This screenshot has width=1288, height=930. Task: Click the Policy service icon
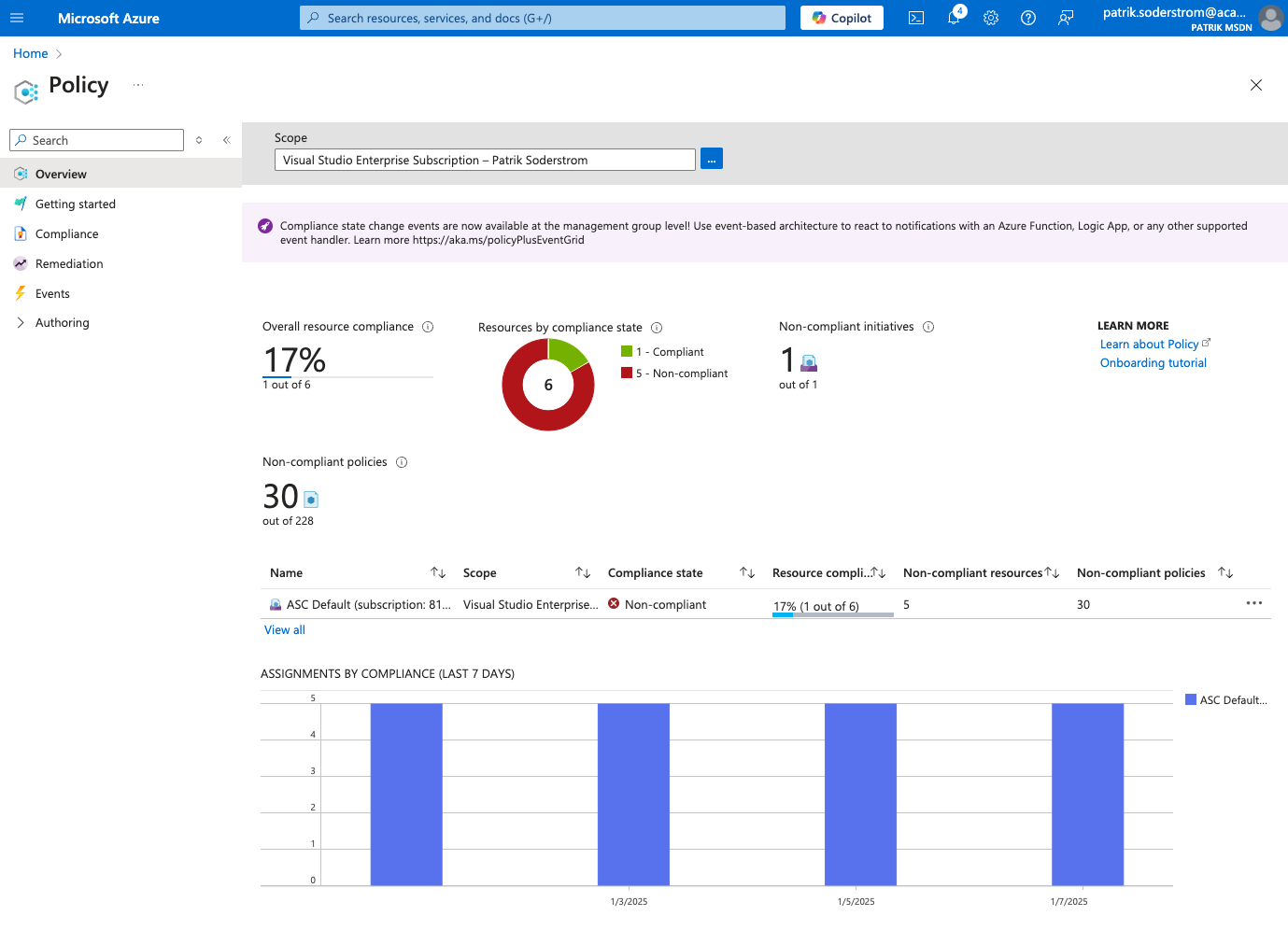tap(26, 91)
